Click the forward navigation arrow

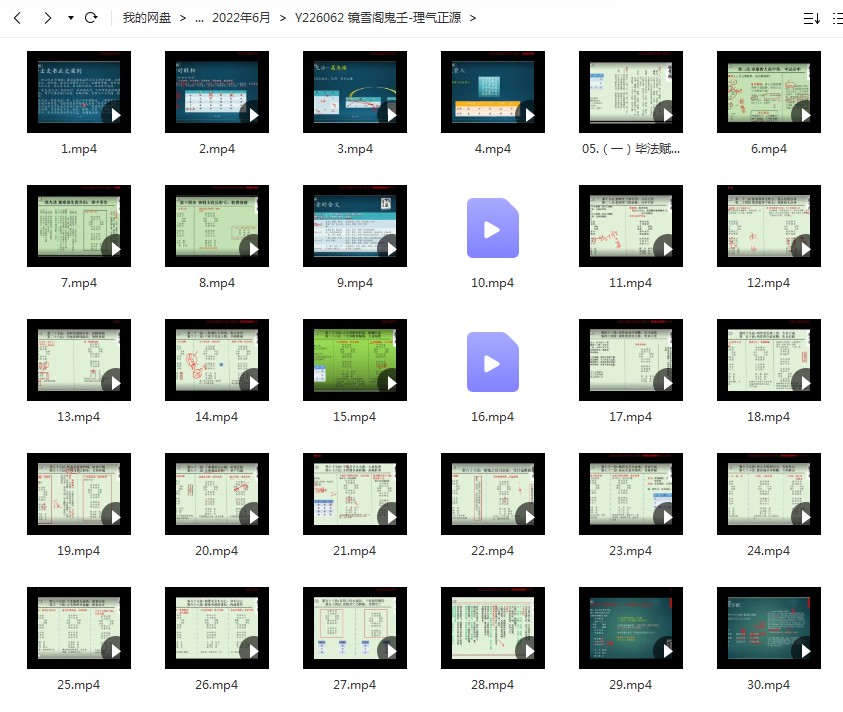(x=47, y=18)
